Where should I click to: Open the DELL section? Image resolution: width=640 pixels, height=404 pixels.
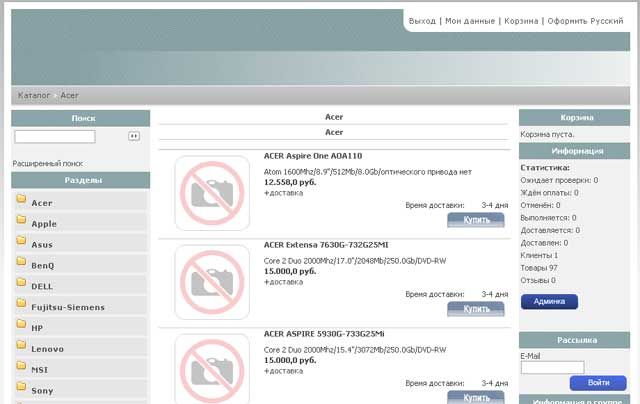pos(42,286)
